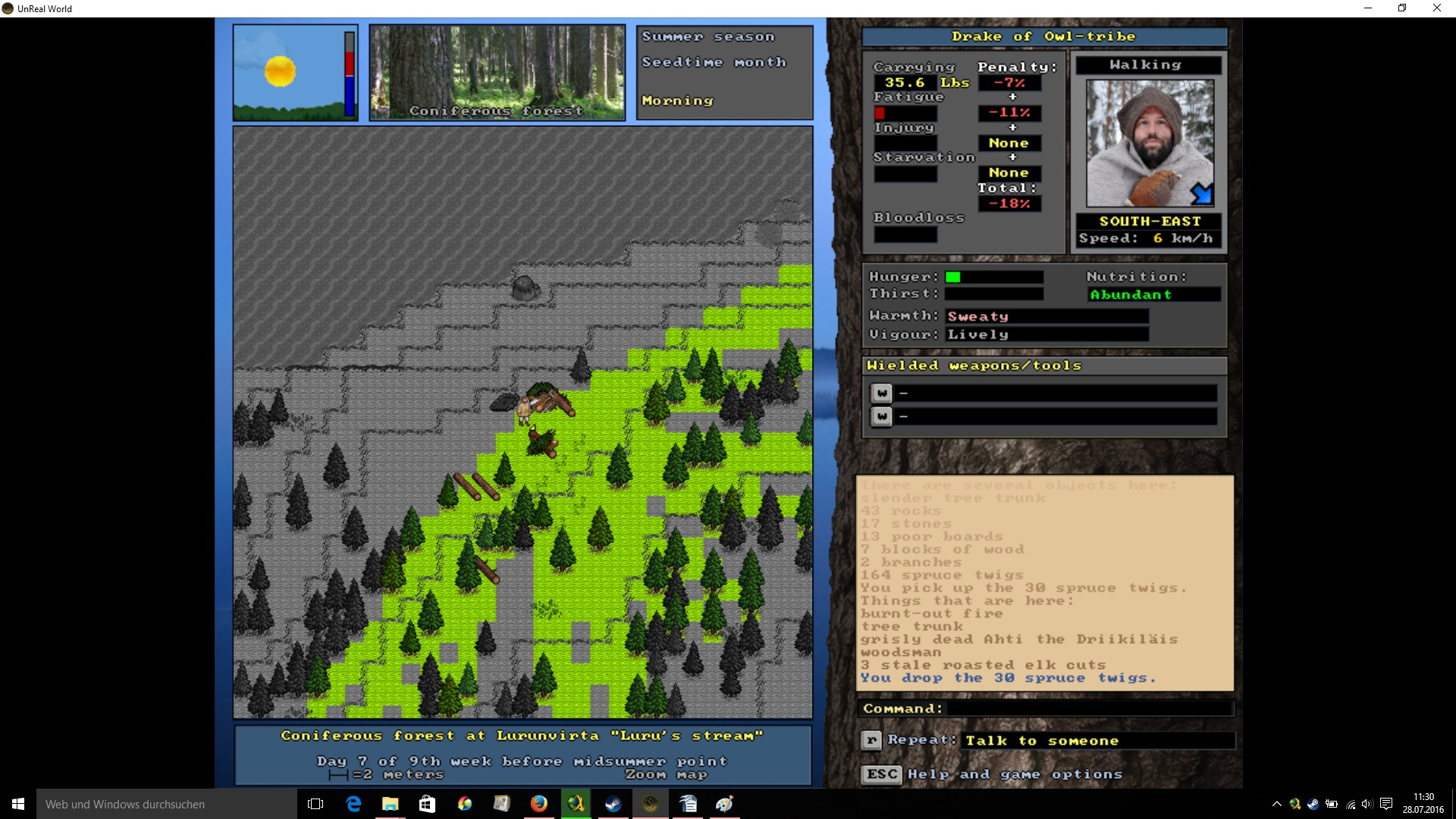Viewport: 1456px width, 819px height.
Task: Click the temperature gauge beside the sun
Action: point(350,74)
